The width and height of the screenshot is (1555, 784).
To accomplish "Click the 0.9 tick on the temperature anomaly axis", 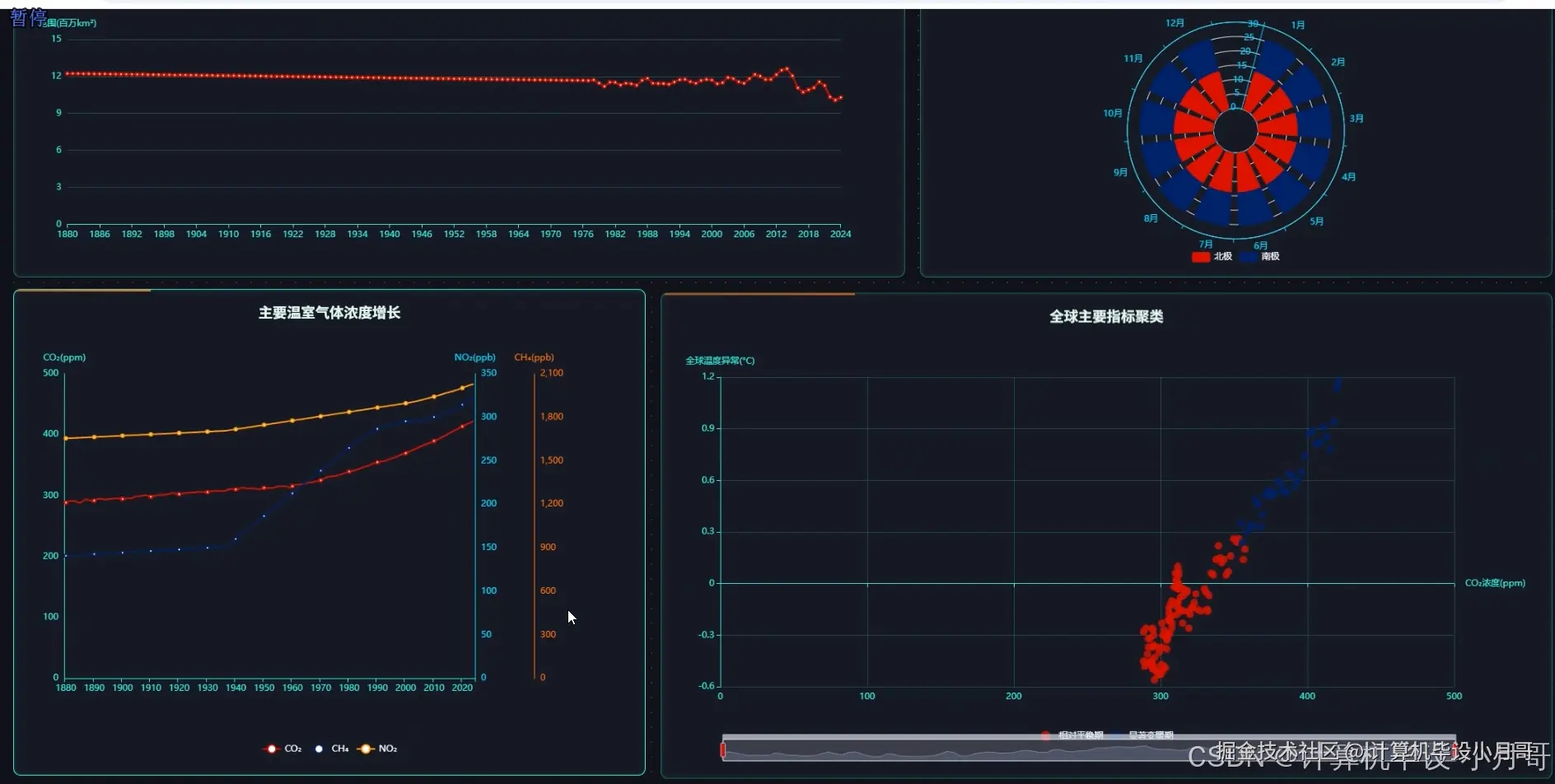I will tap(708, 428).
